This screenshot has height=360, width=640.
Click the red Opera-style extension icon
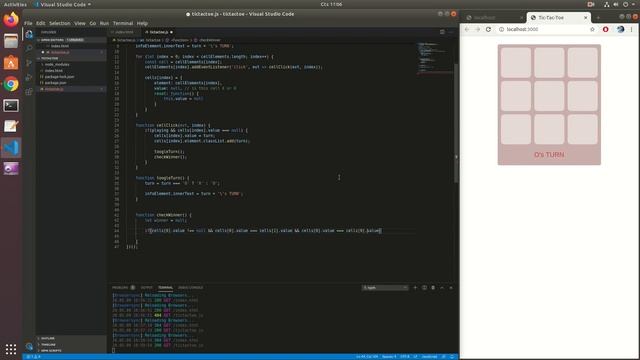click(x=606, y=29)
